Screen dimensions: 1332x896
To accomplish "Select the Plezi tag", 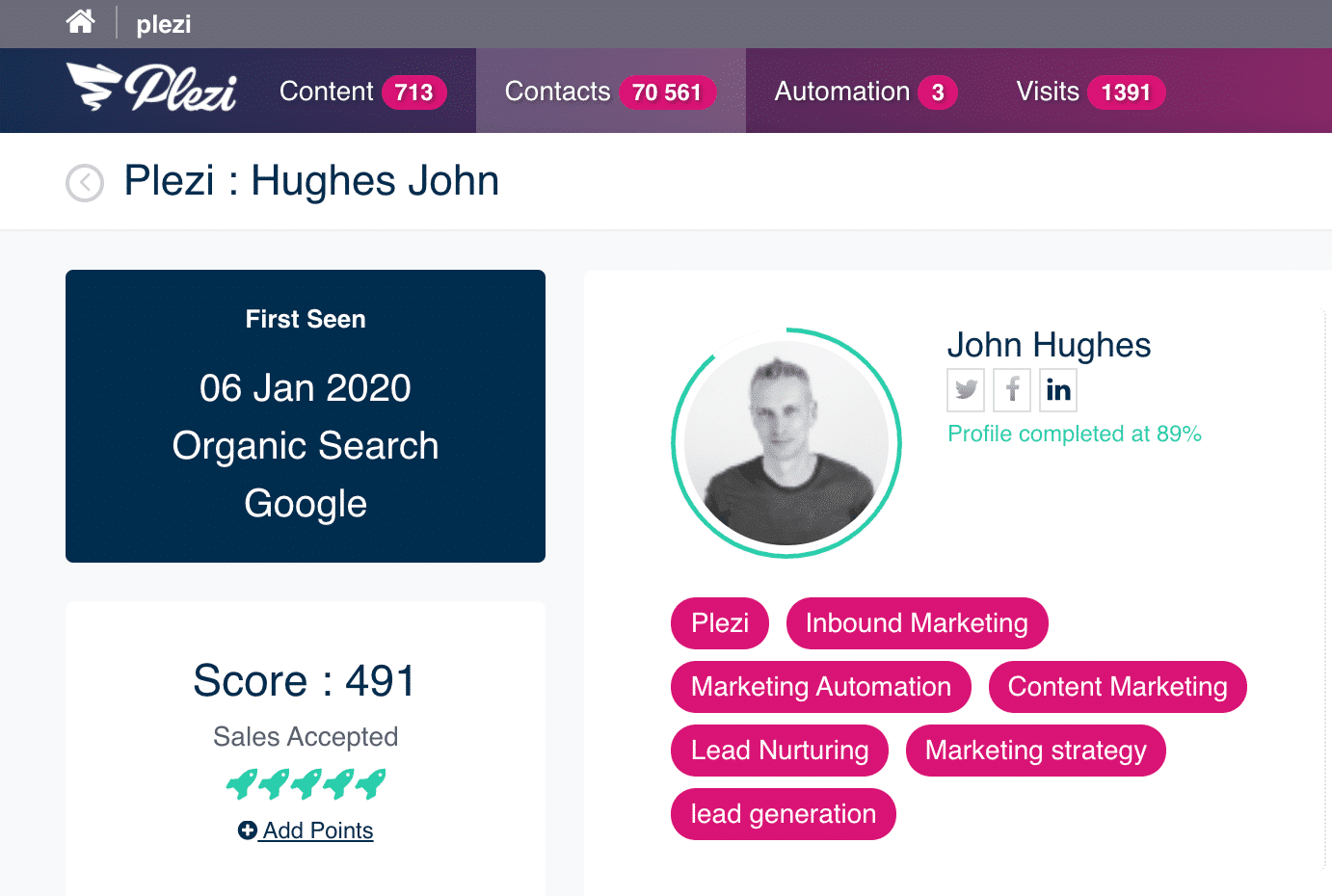I will (720, 623).
